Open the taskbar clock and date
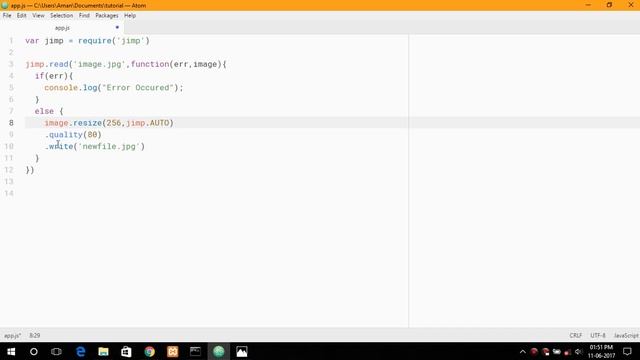 [601, 351]
